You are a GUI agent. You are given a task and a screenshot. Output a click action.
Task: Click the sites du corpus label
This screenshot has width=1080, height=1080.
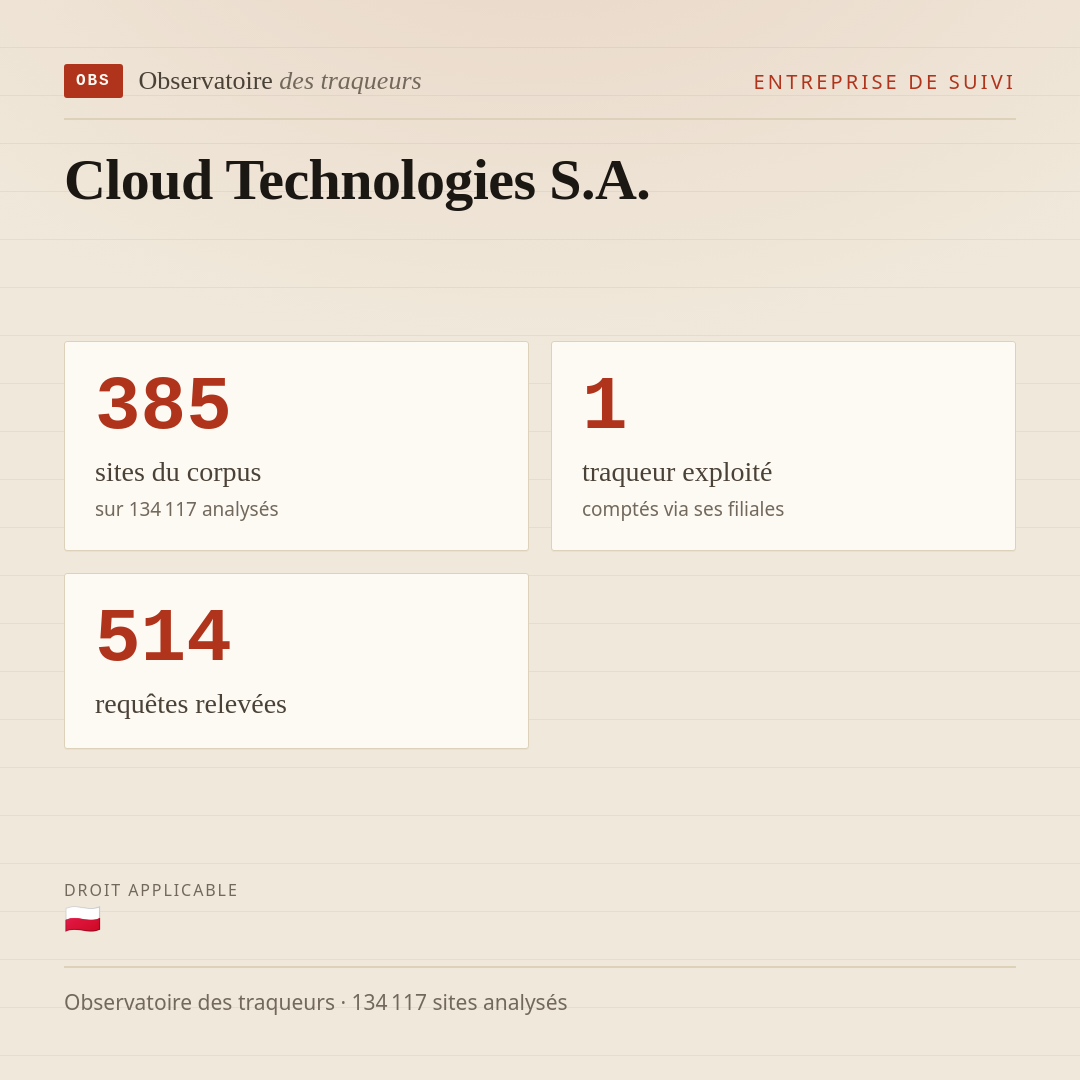(x=178, y=472)
